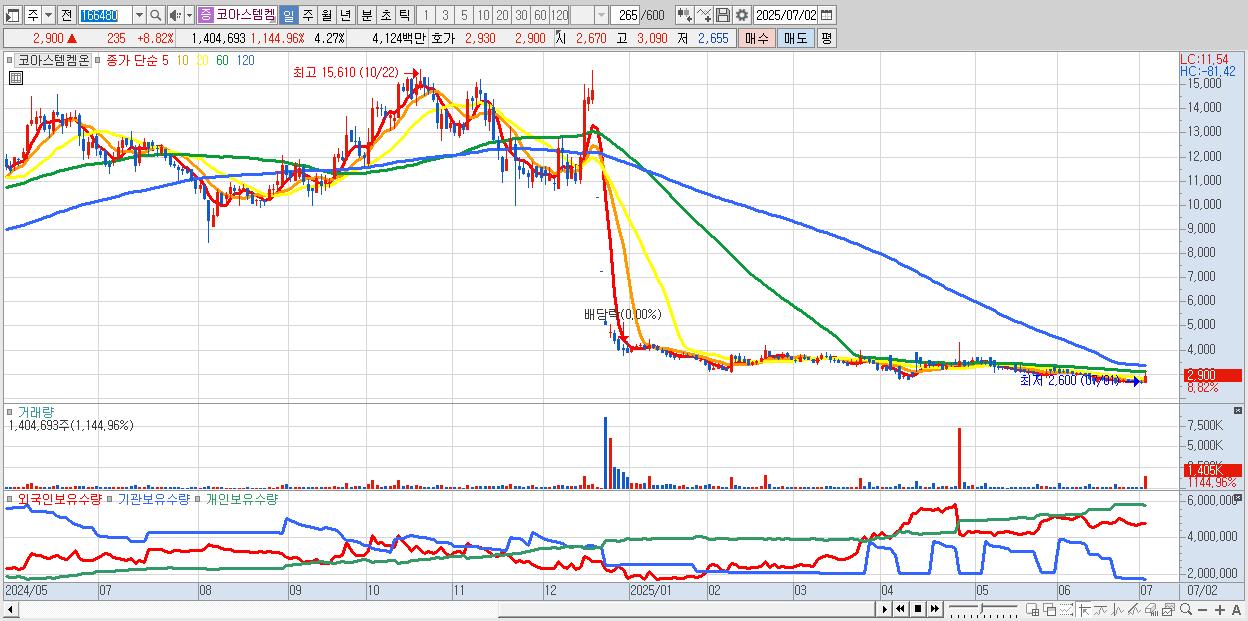
Task: Open the stock code history dropdown arrow
Action: pos(139,16)
